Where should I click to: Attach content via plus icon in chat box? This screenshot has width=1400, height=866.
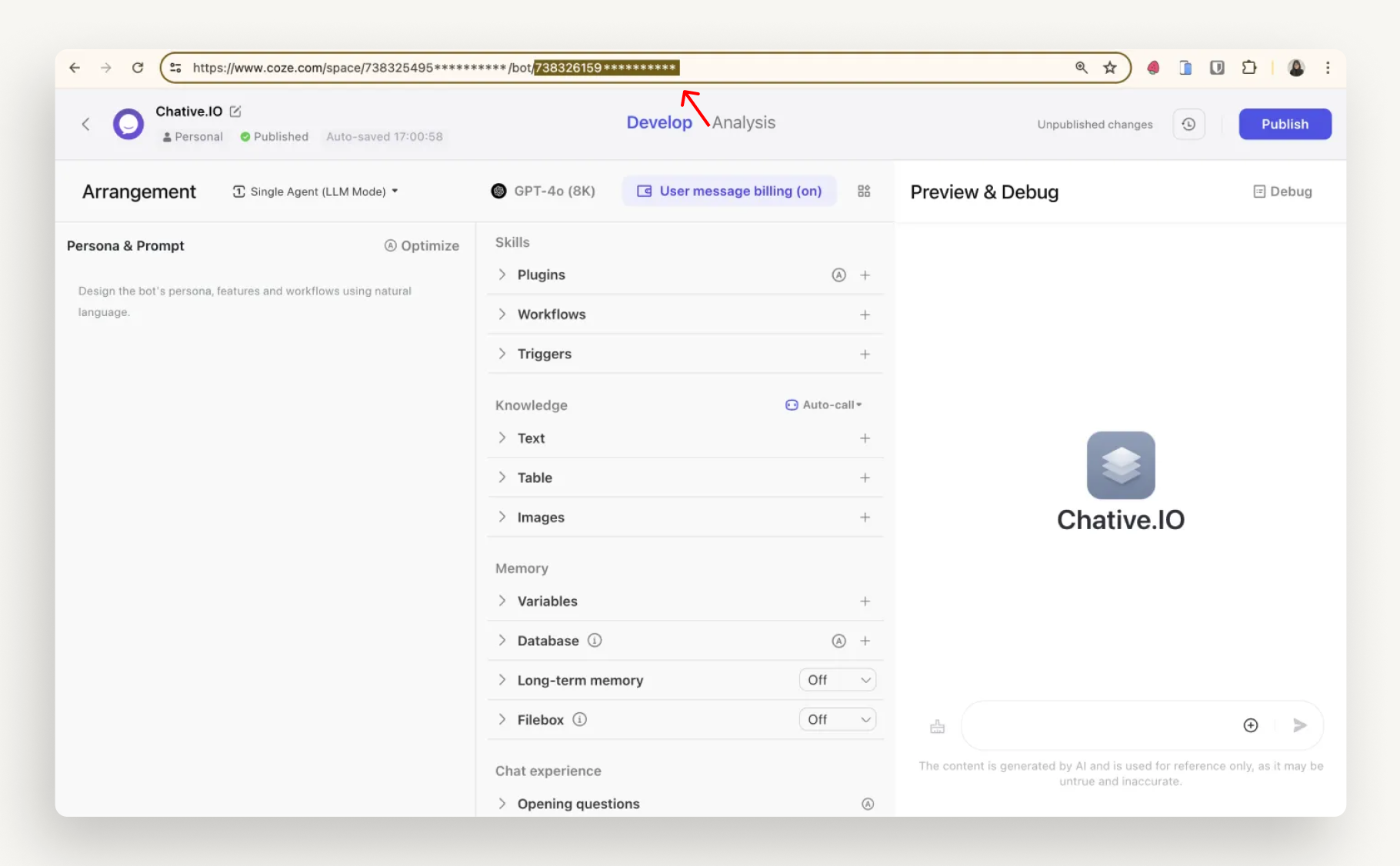1251,725
